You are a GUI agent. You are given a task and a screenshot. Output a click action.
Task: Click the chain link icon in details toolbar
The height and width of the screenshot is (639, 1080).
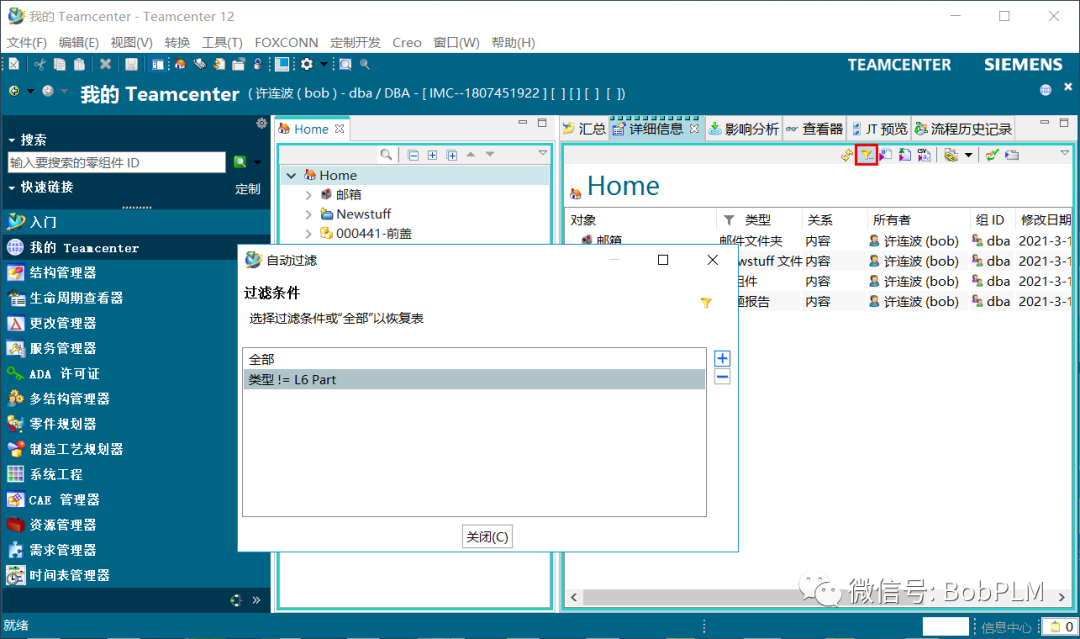(951, 156)
